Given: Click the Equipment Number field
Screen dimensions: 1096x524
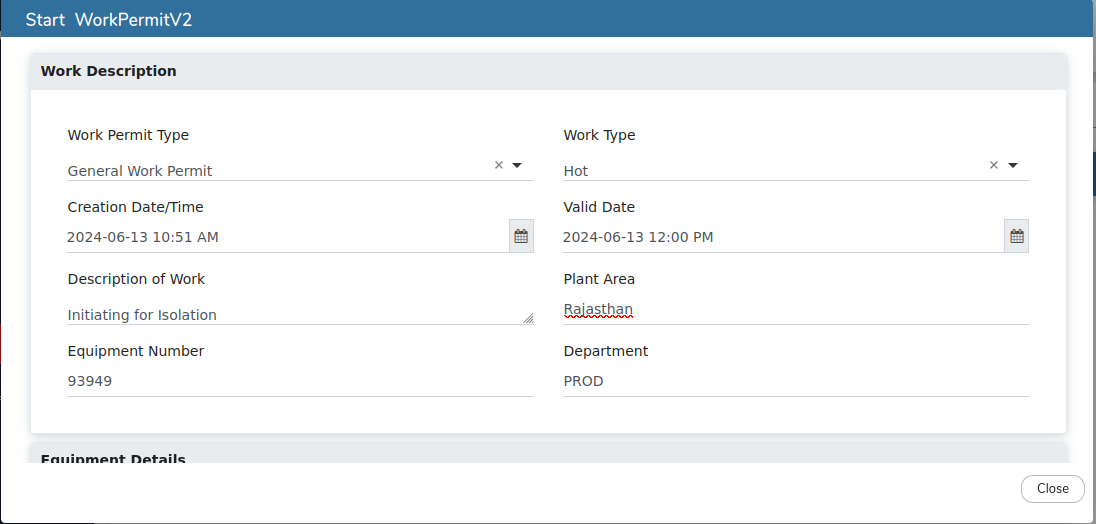Looking at the screenshot, I should (x=300, y=381).
